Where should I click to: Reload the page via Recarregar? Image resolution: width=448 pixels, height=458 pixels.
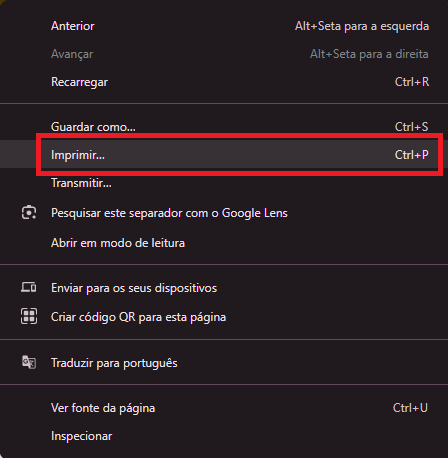pyautogui.click(x=224, y=82)
